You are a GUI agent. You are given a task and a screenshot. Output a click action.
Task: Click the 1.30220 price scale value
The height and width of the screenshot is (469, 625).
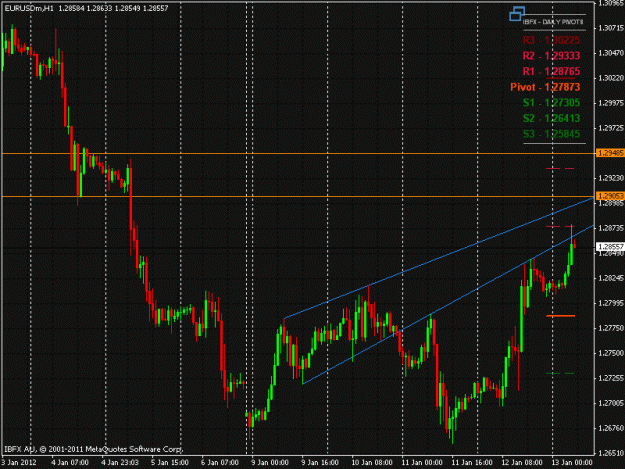[611, 78]
